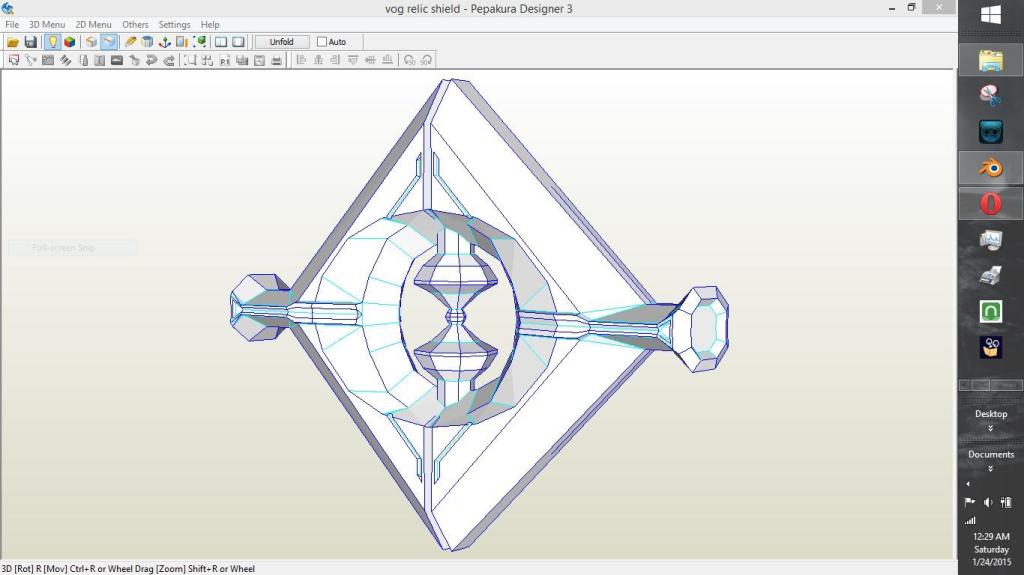The width and height of the screenshot is (1024, 575).
Task: Select the yellow pencil open-edges tool
Action: pyautogui.click(x=130, y=42)
